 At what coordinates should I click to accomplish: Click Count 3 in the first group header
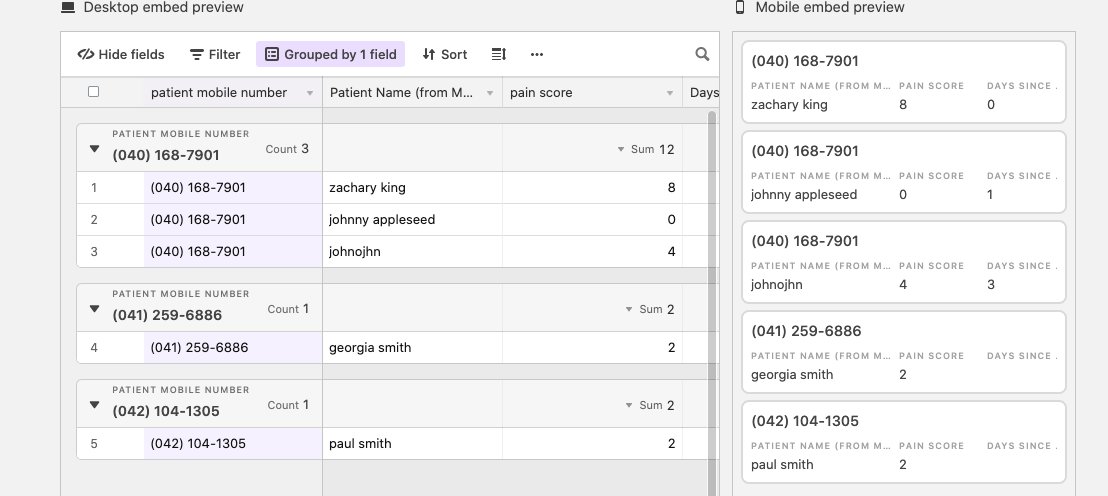pos(287,149)
